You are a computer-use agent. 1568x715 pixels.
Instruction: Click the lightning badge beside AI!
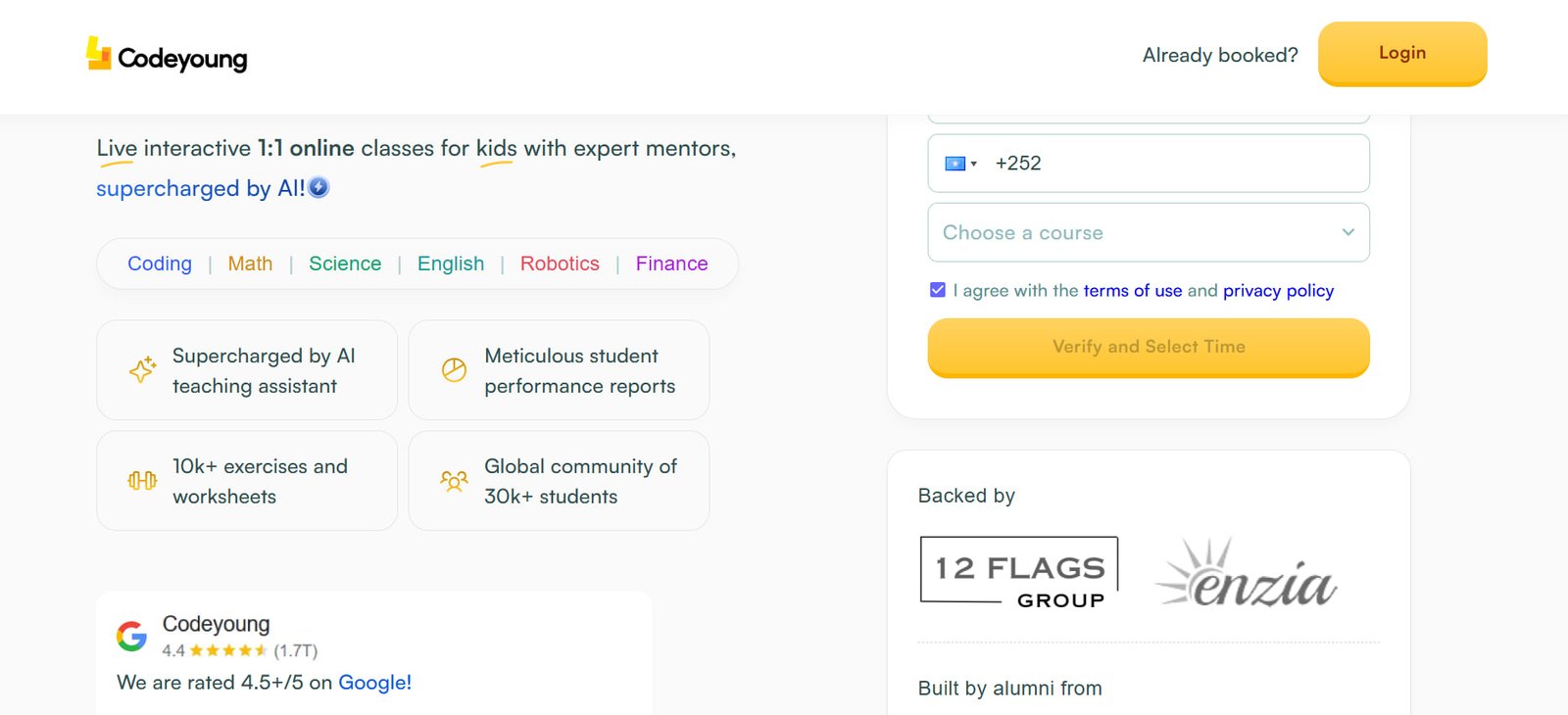pyautogui.click(x=318, y=187)
